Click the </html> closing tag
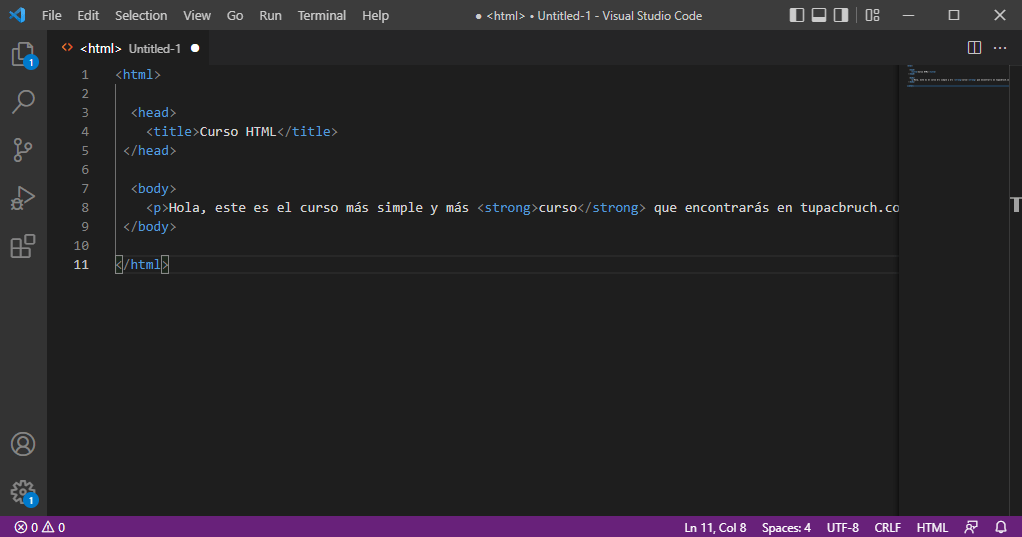 click(x=142, y=265)
